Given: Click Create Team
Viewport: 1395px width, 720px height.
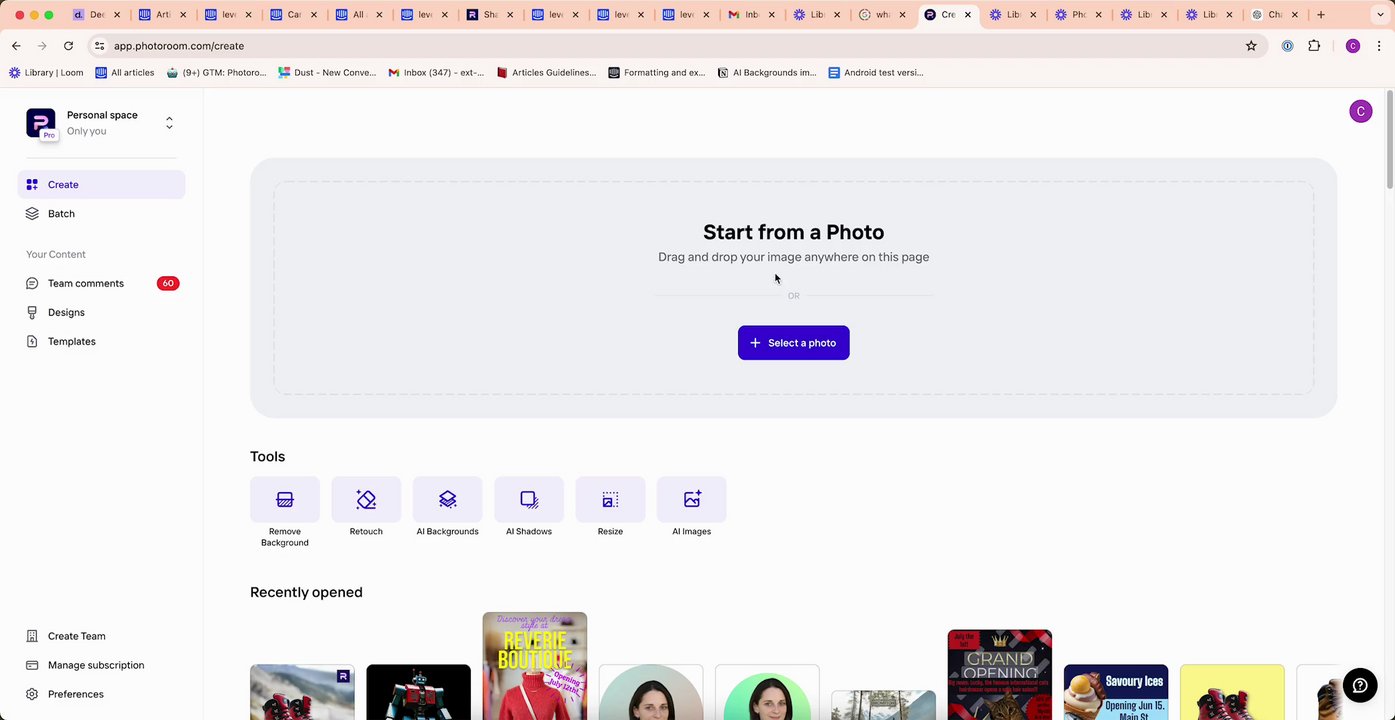Looking at the screenshot, I should pos(101,636).
